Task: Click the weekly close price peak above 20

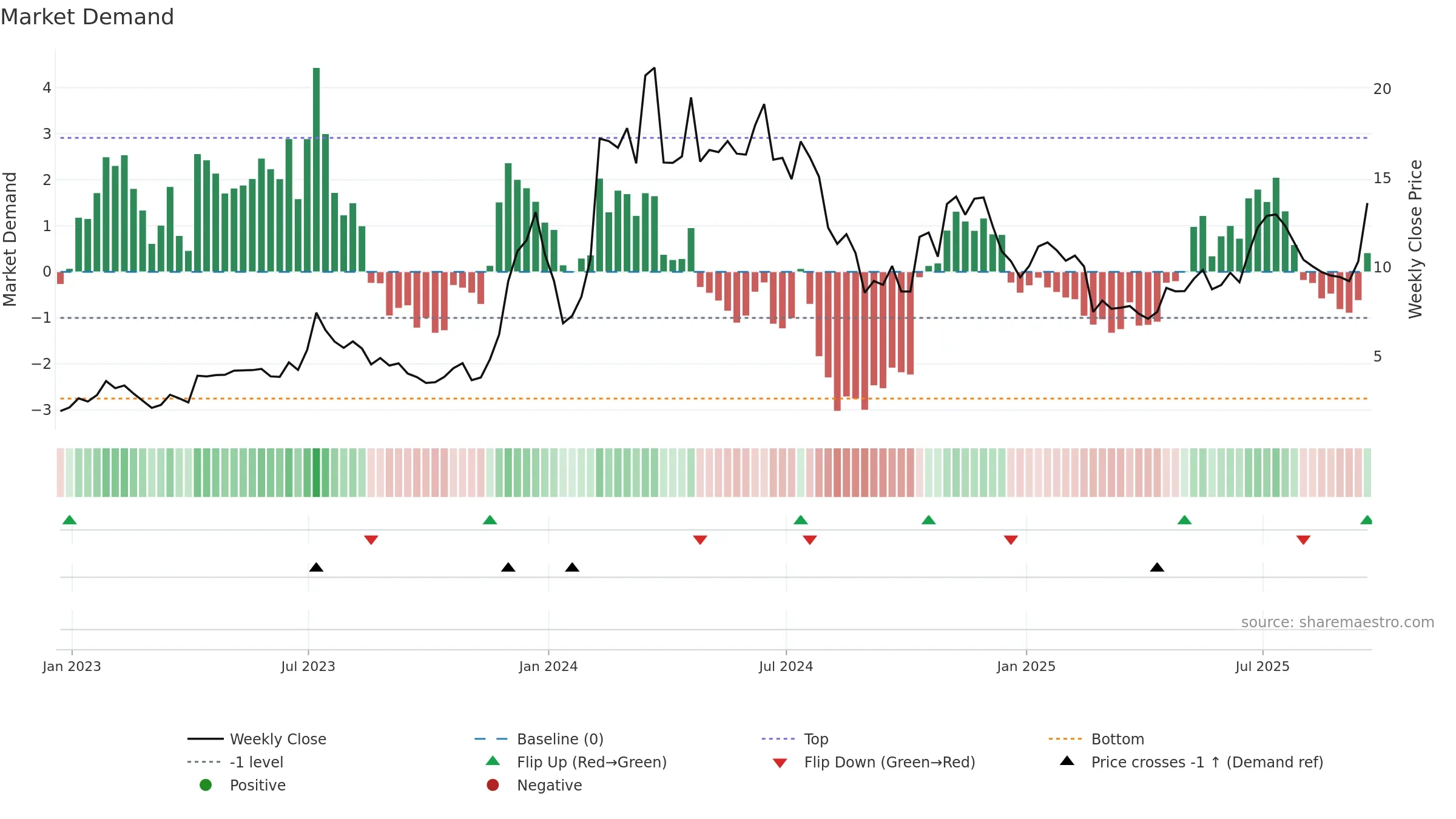Action: pos(654,69)
